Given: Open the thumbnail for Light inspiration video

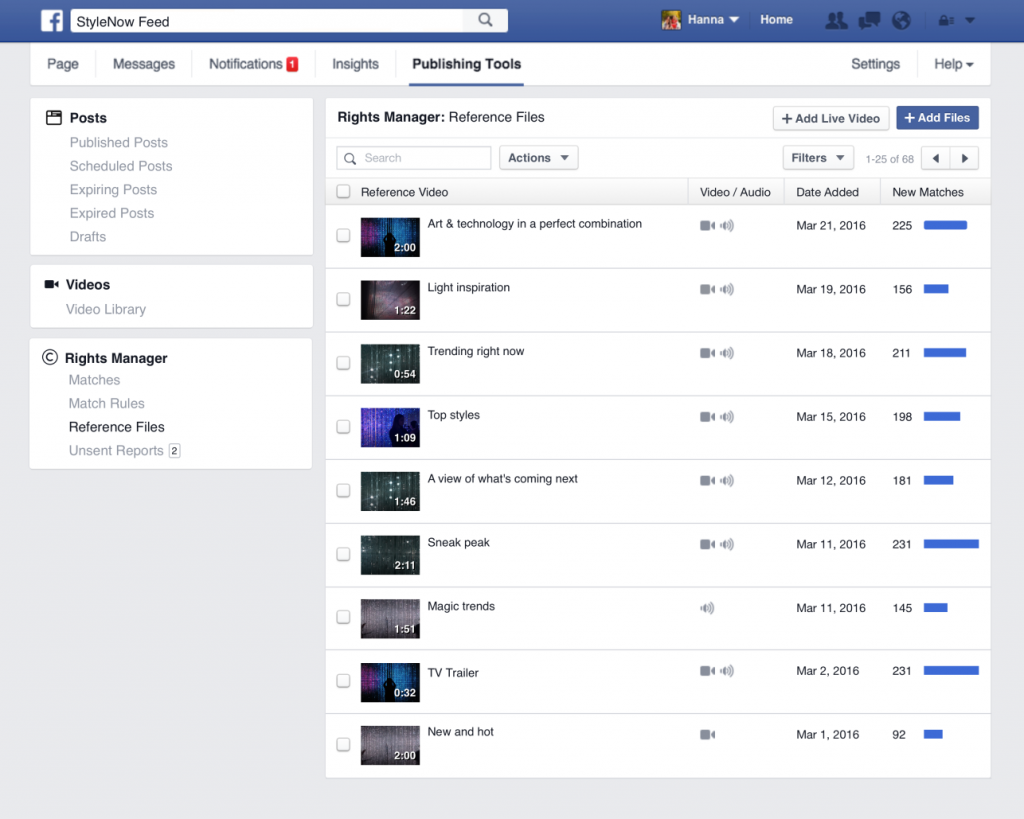Looking at the screenshot, I should (x=390, y=299).
